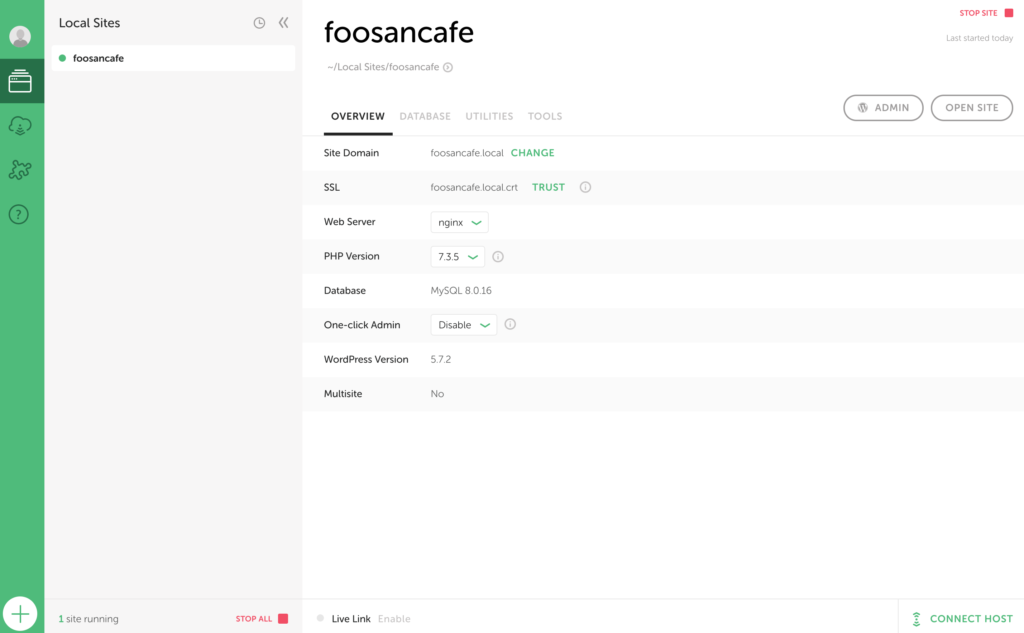Screen dimensions: 1024x633
Task: Enable the Live Link toggle
Action: (394, 619)
